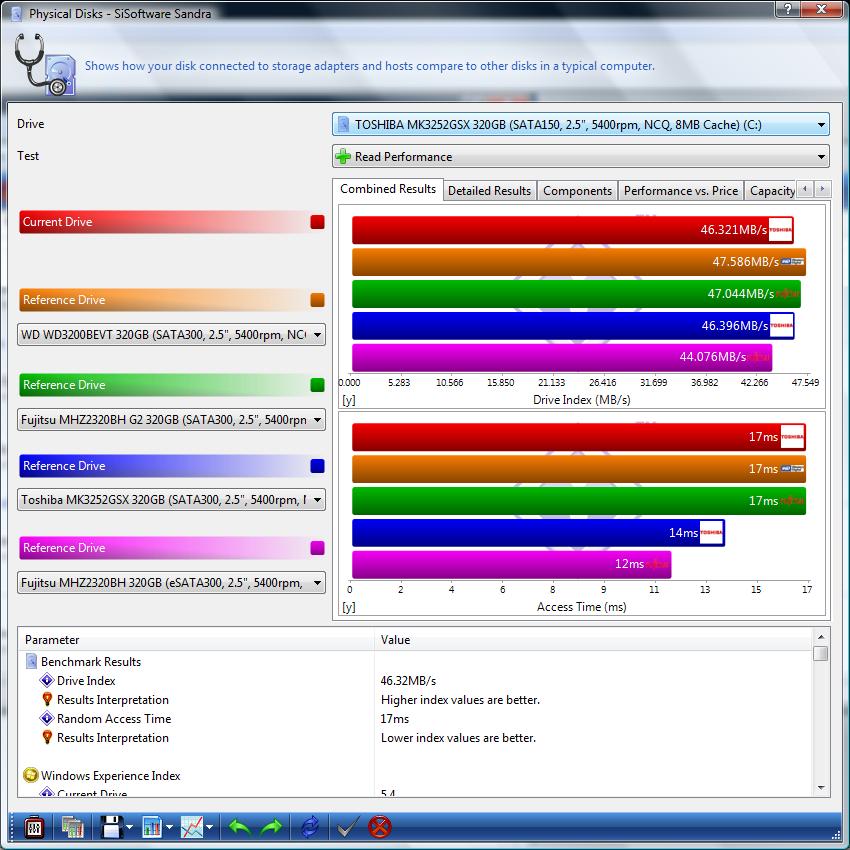This screenshot has height=850, width=850.
Task: Click the tab strip scroll-left arrow
Action: 805,189
